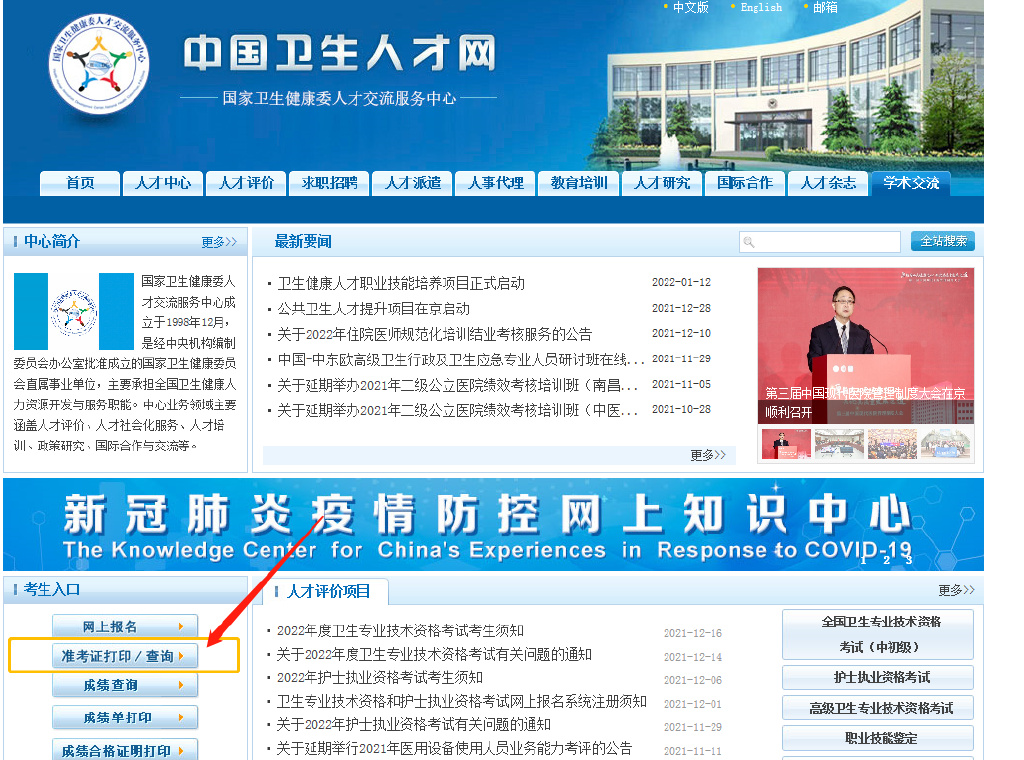Screen dimensions: 1024x760
Task: Open the 人才研究 navigation tab
Action: [x=662, y=183]
